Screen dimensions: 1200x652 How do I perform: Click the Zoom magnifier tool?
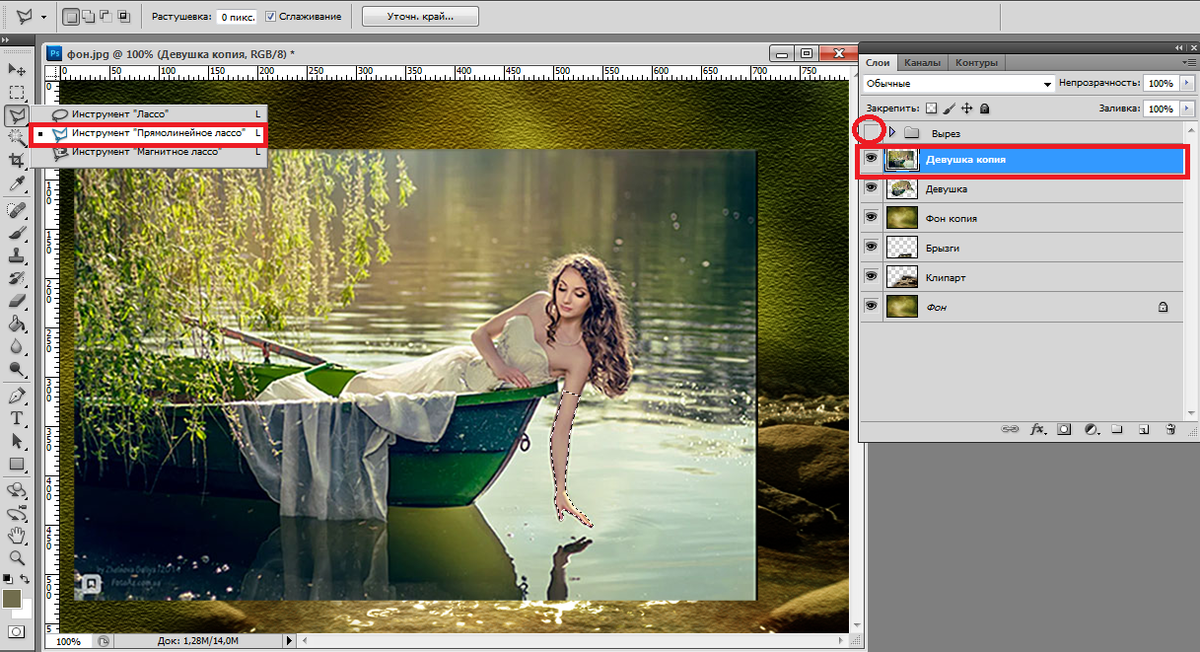click(x=16, y=558)
